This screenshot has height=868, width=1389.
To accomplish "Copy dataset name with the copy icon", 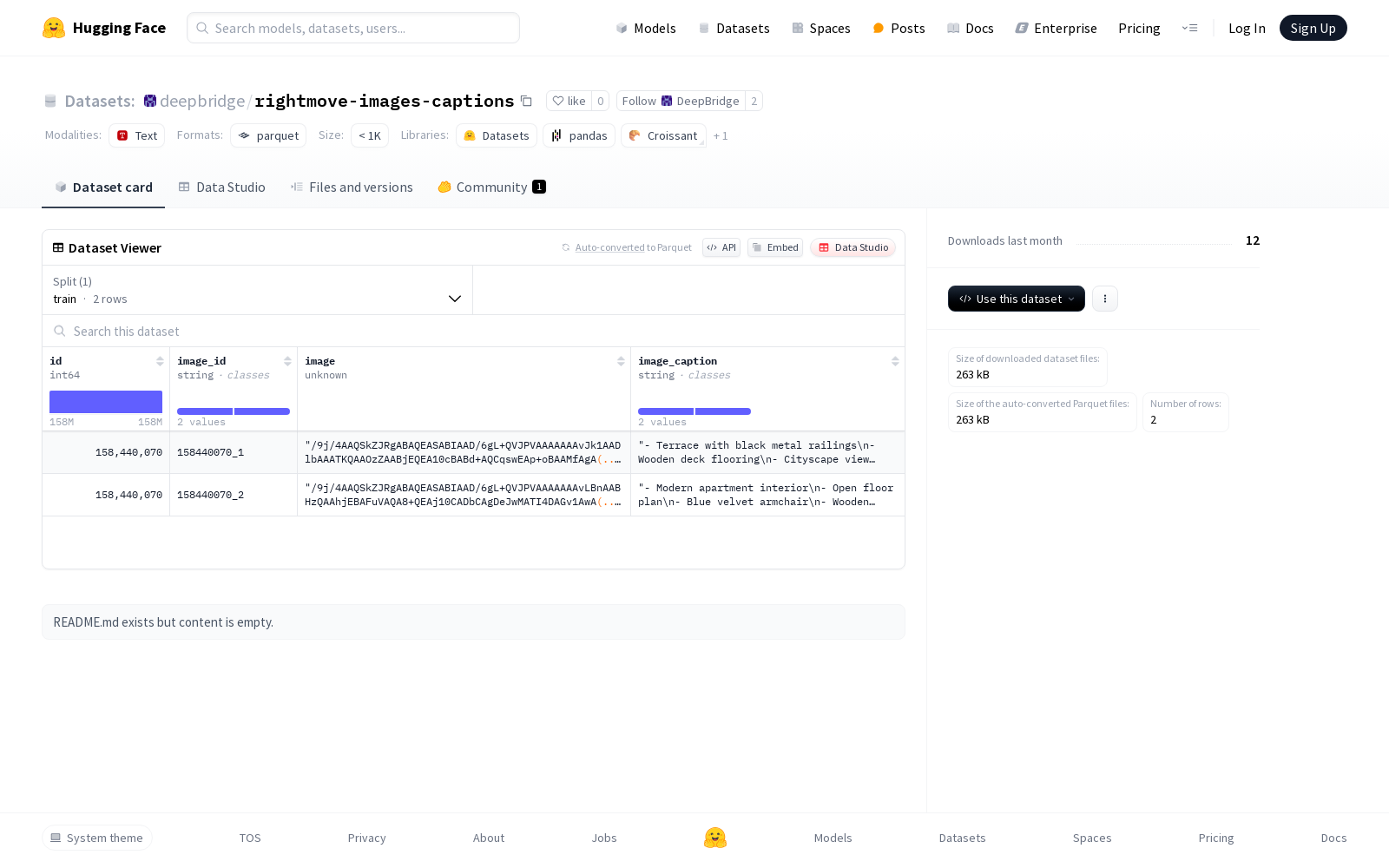I will [526, 101].
